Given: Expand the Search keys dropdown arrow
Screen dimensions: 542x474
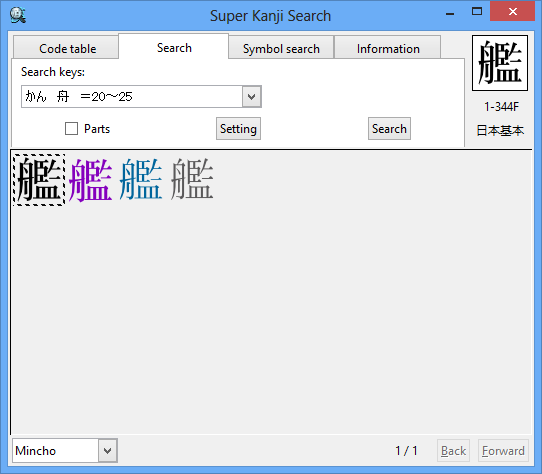Looking at the screenshot, I should click(252, 96).
